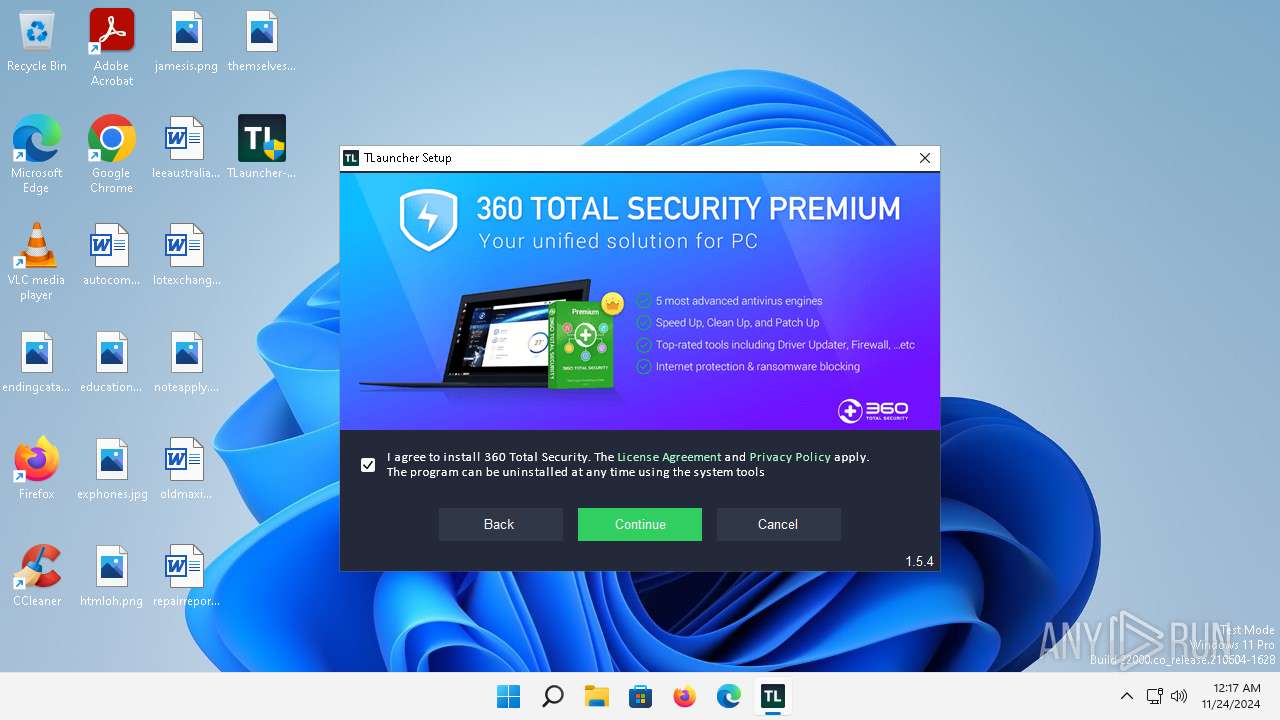This screenshot has height=720, width=1280.
Task: Click the green Continue button
Action: point(640,524)
